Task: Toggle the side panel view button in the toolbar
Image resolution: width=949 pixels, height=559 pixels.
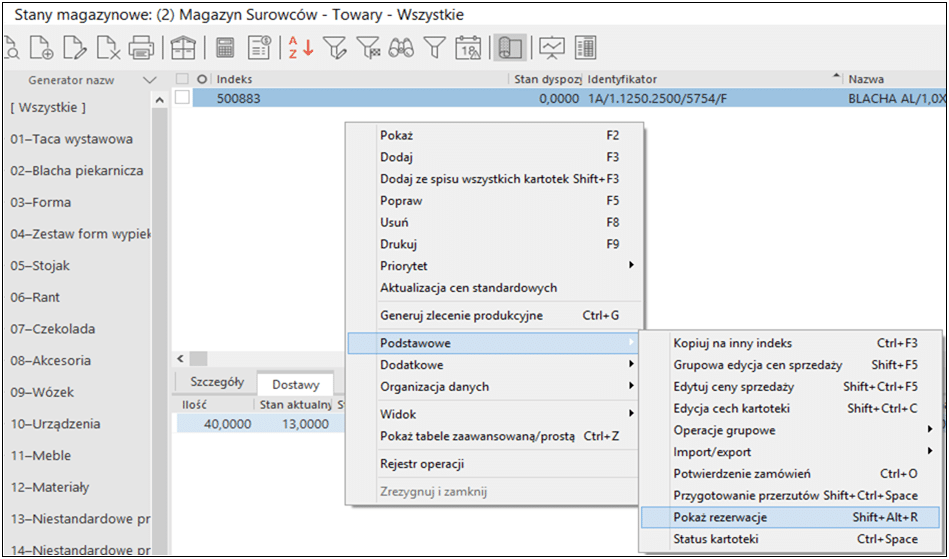Action: point(509,47)
